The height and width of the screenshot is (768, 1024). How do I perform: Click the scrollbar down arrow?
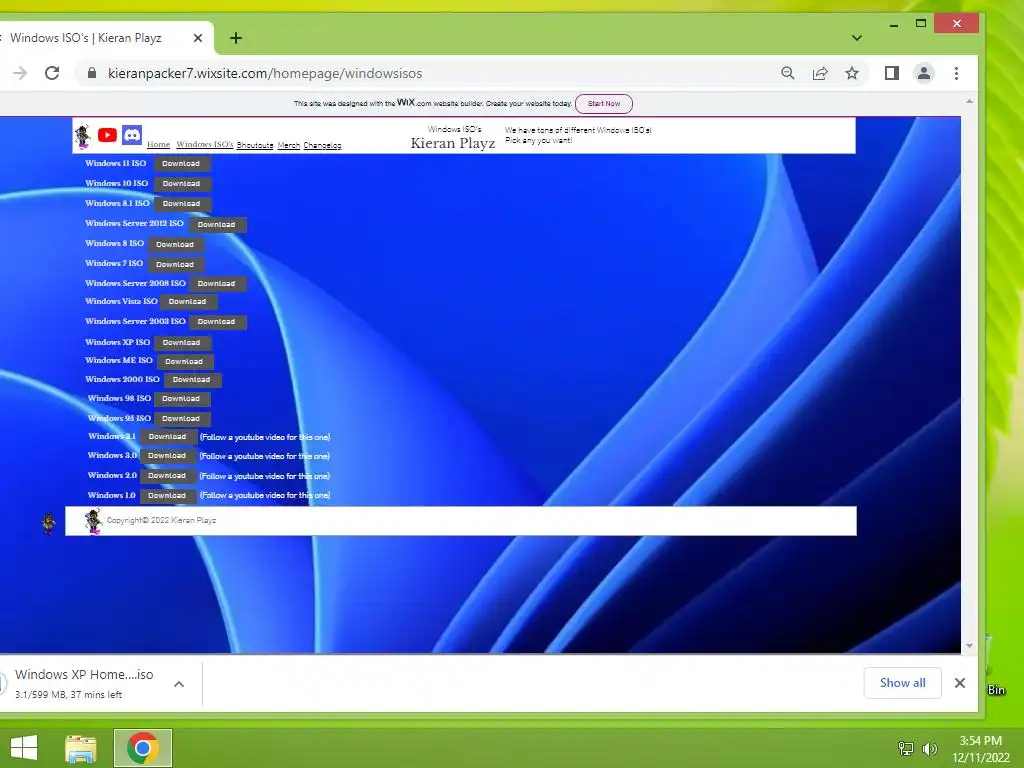click(969, 645)
